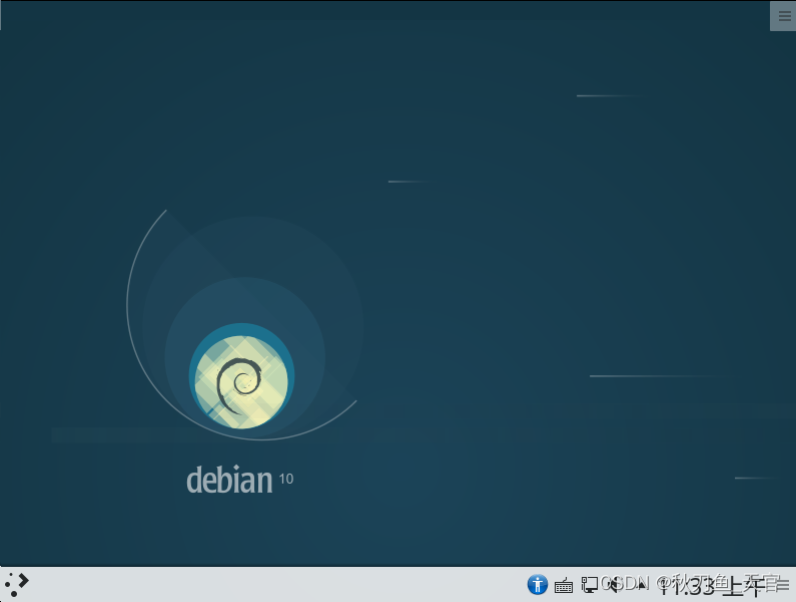The width and height of the screenshot is (796, 602).
Task: Open the accessibility tray icon
Action: point(537,585)
